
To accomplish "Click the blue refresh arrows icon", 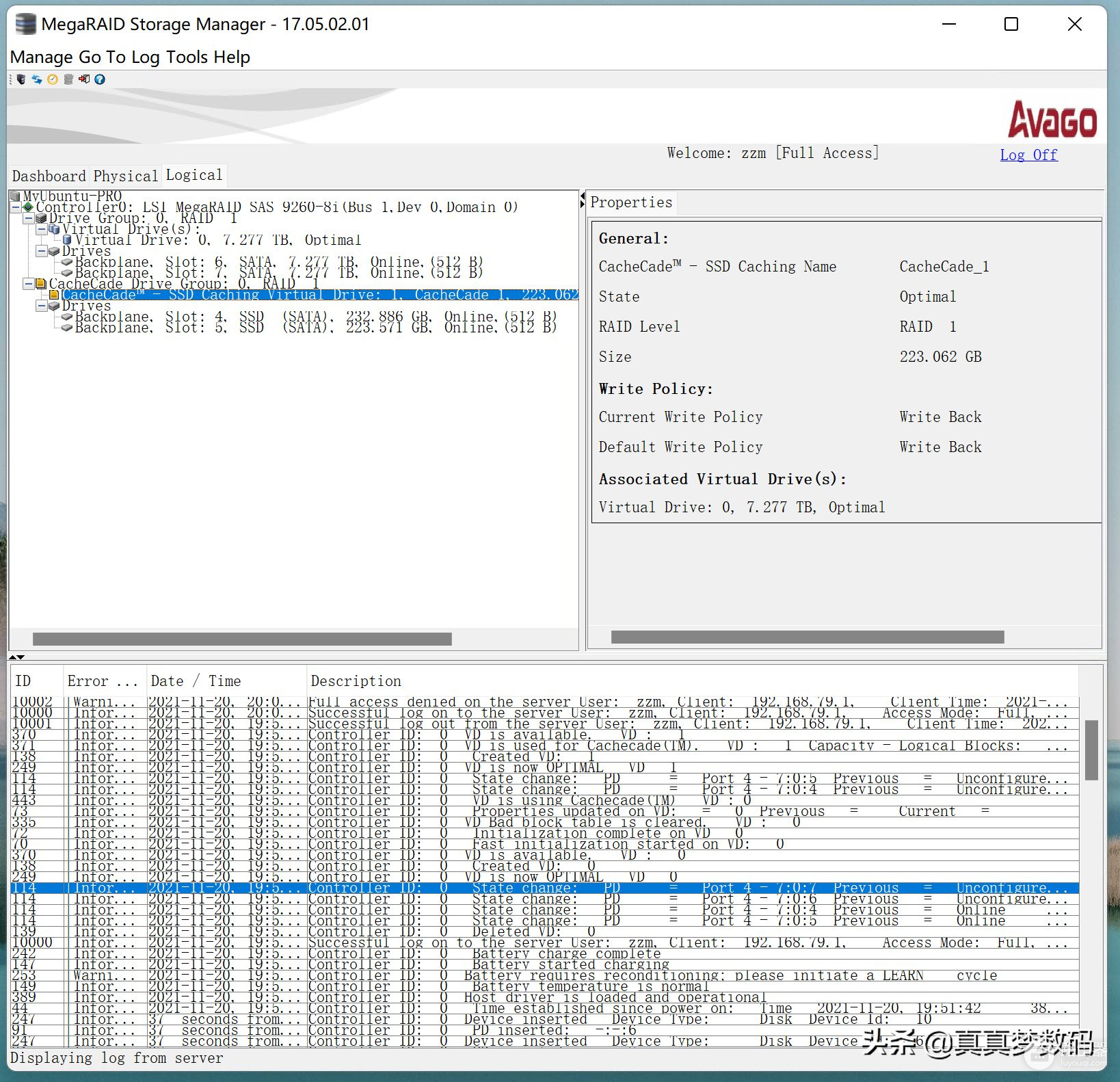I will [37, 79].
